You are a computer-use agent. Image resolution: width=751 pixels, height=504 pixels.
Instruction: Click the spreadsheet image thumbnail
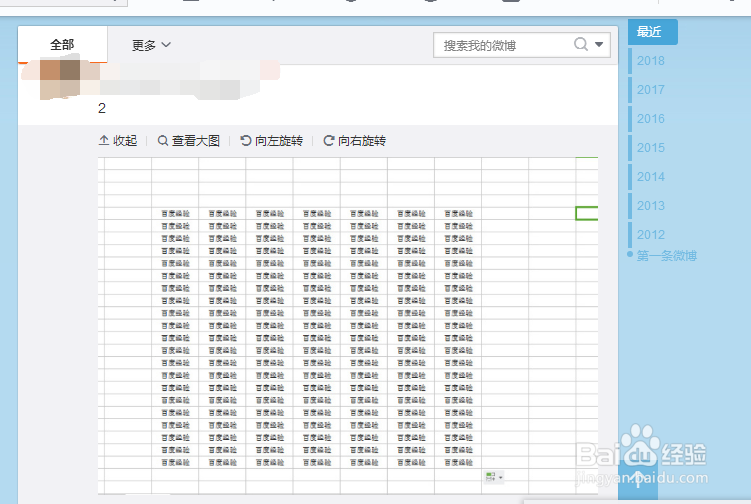pos(348,325)
